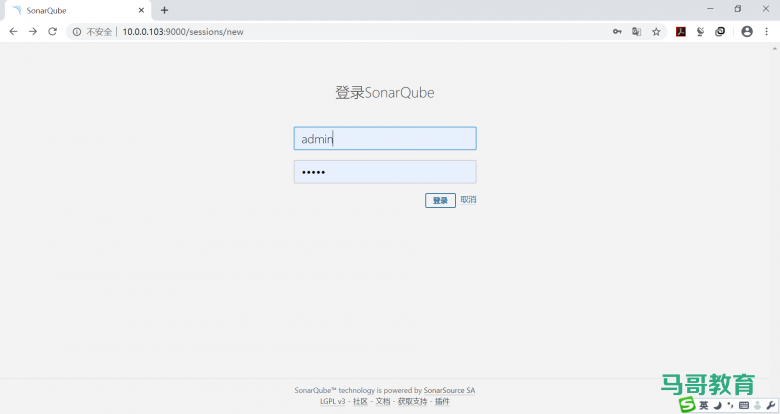This screenshot has width=780, height=414.
Task: Open the LGPL v3 license link
Action: pyautogui.click(x=332, y=401)
